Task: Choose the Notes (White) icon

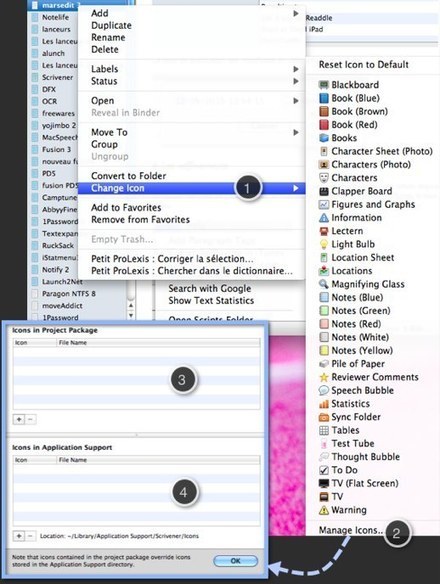Action: point(354,337)
